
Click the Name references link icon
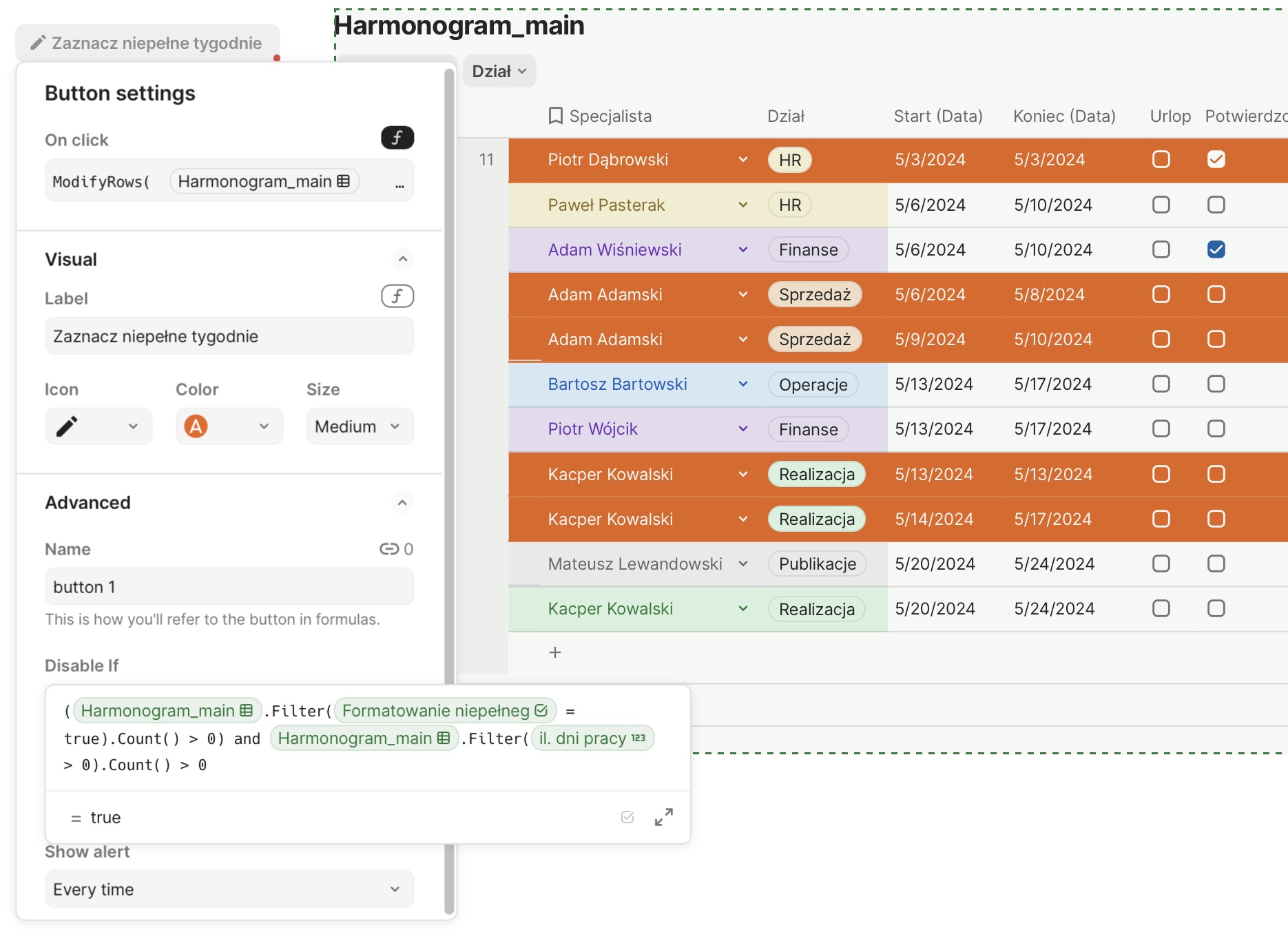click(x=389, y=549)
